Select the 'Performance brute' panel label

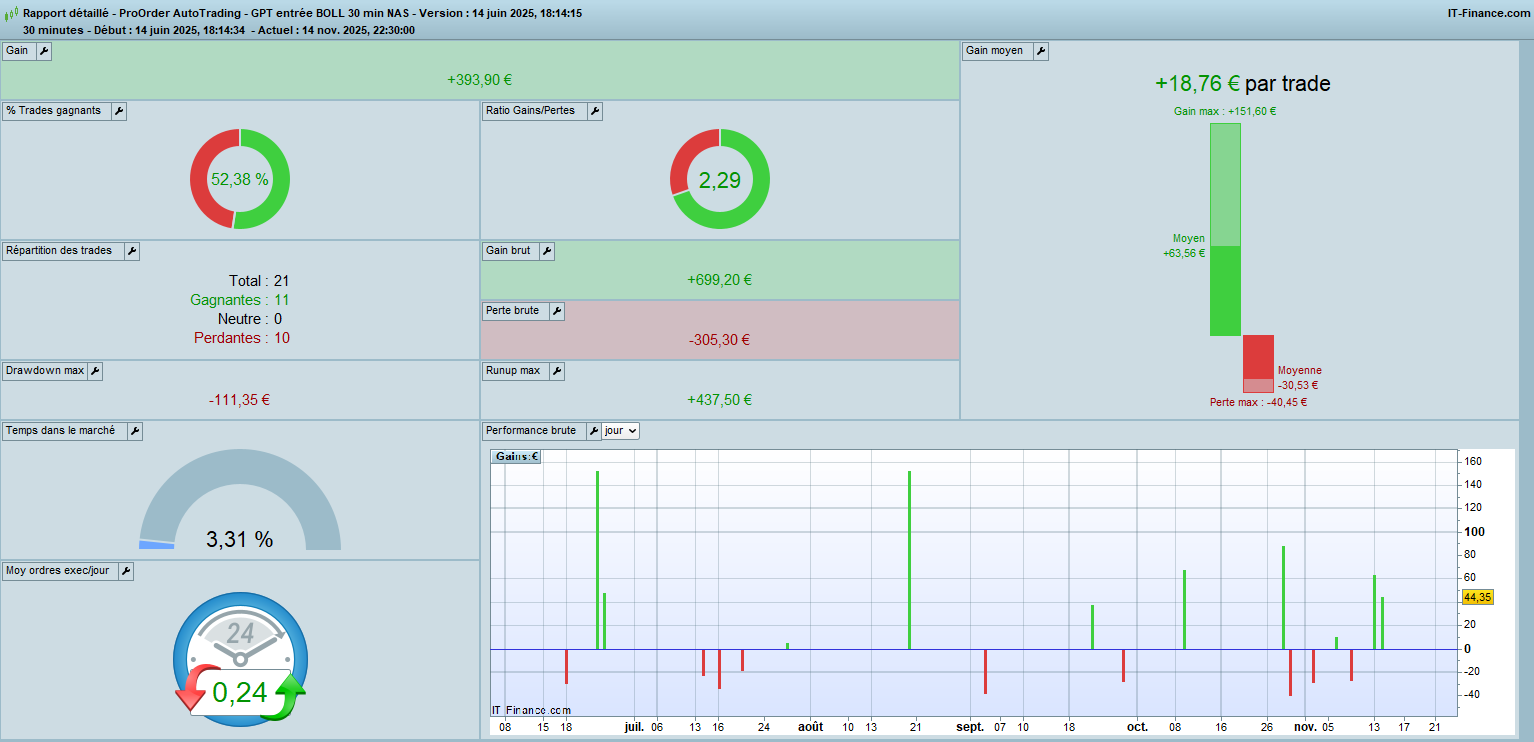pyautogui.click(x=530, y=431)
